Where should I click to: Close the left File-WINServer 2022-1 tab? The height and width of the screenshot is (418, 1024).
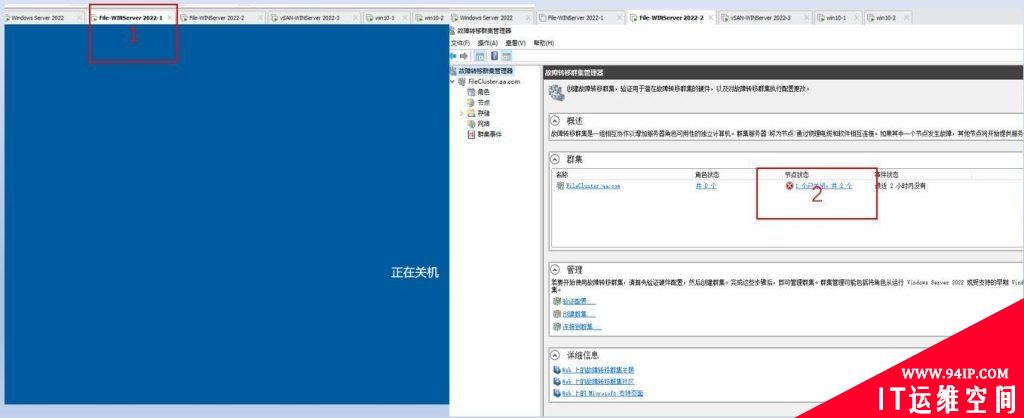pos(170,18)
